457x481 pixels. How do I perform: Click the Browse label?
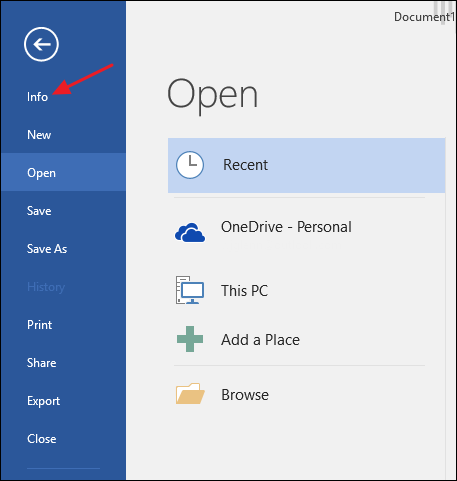pyautogui.click(x=245, y=395)
